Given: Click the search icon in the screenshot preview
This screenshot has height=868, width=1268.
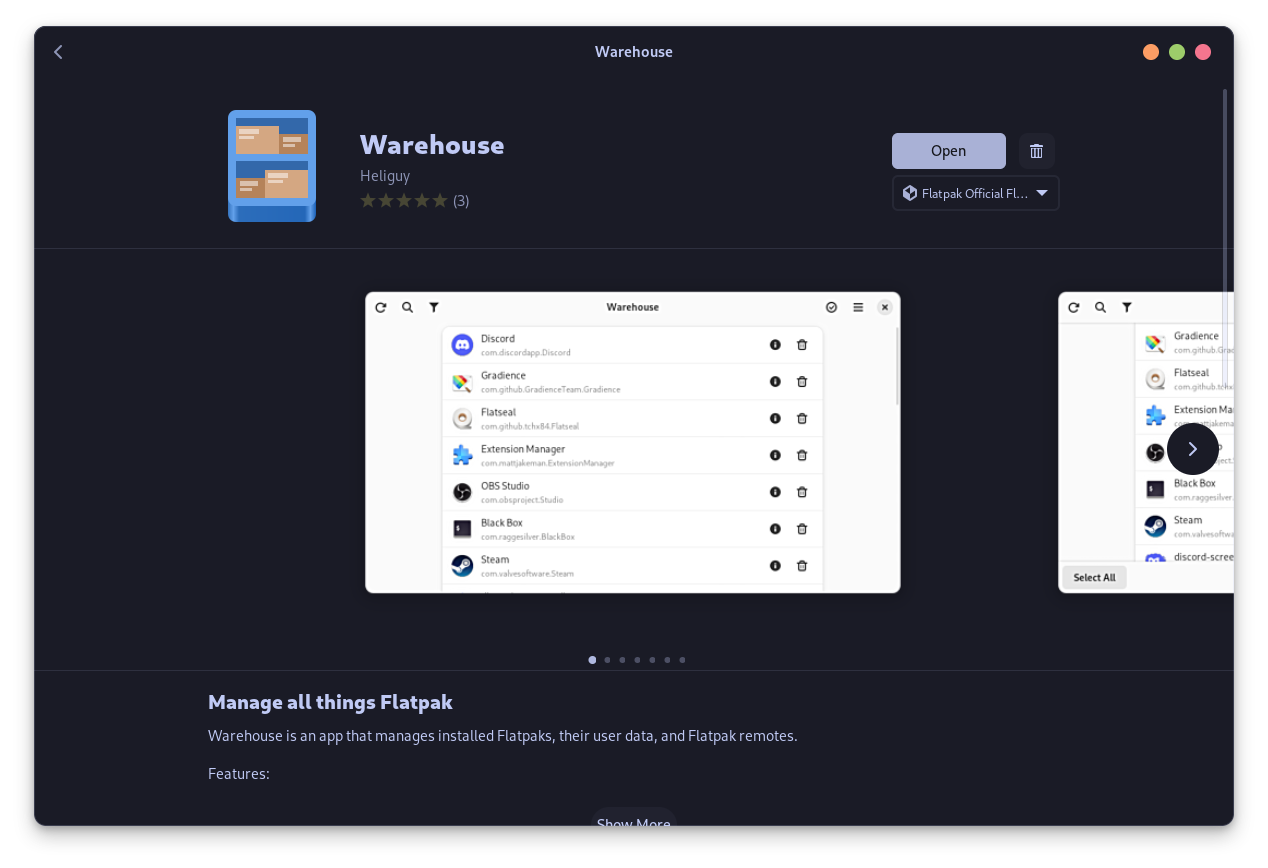Looking at the screenshot, I should point(407,307).
